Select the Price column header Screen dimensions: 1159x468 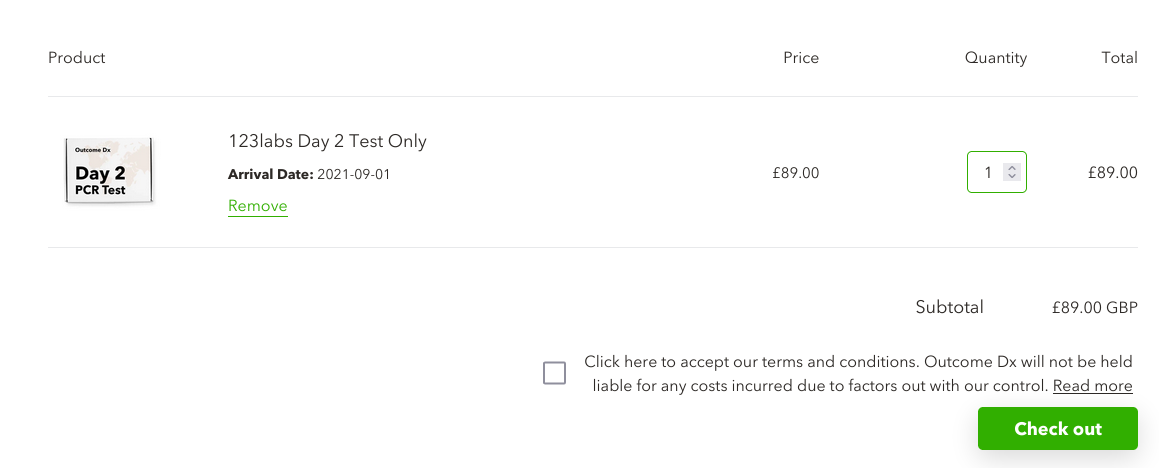pos(801,58)
